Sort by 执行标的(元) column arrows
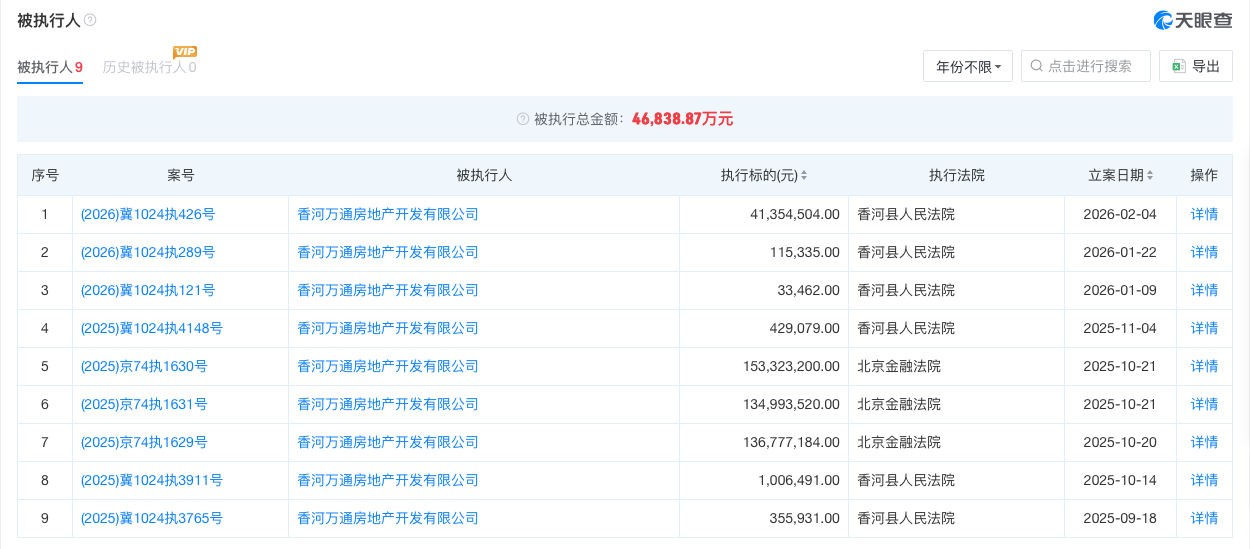This screenshot has width=1250, height=549. 804,176
